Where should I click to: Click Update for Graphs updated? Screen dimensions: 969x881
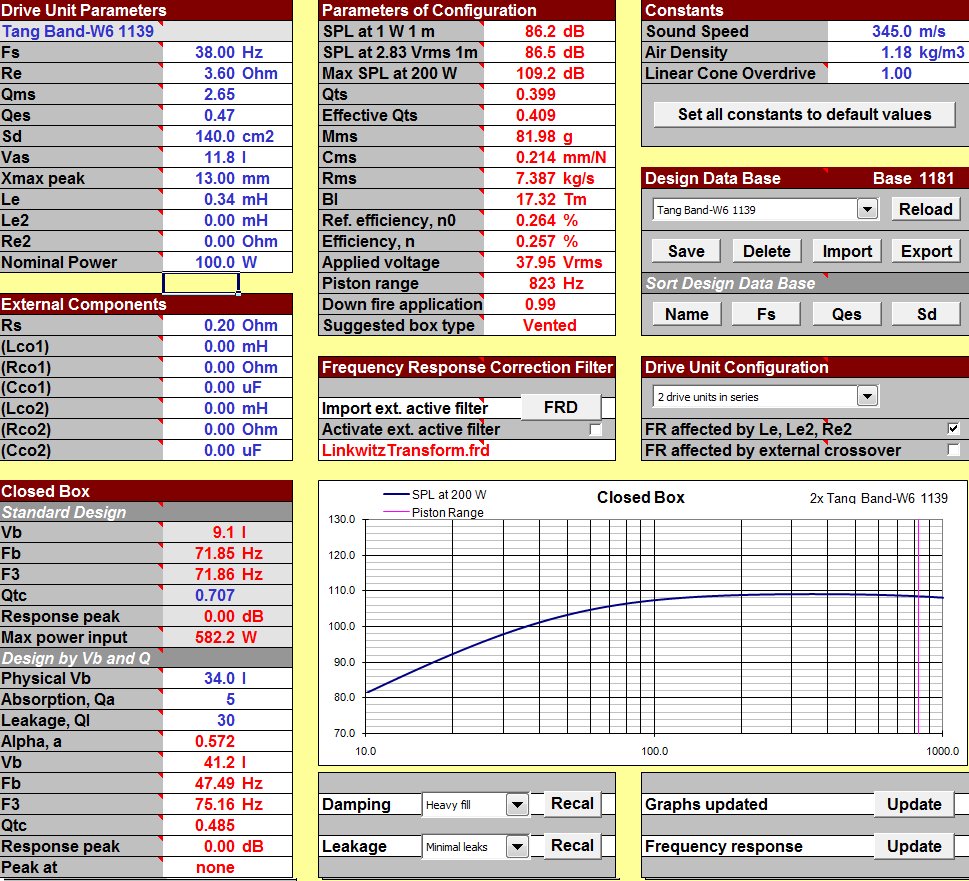[x=914, y=804]
